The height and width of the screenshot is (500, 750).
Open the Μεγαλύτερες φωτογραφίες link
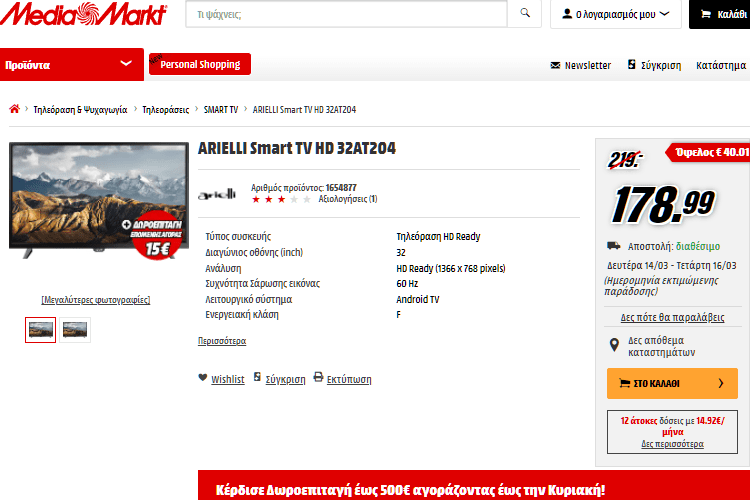pyautogui.click(x=96, y=300)
